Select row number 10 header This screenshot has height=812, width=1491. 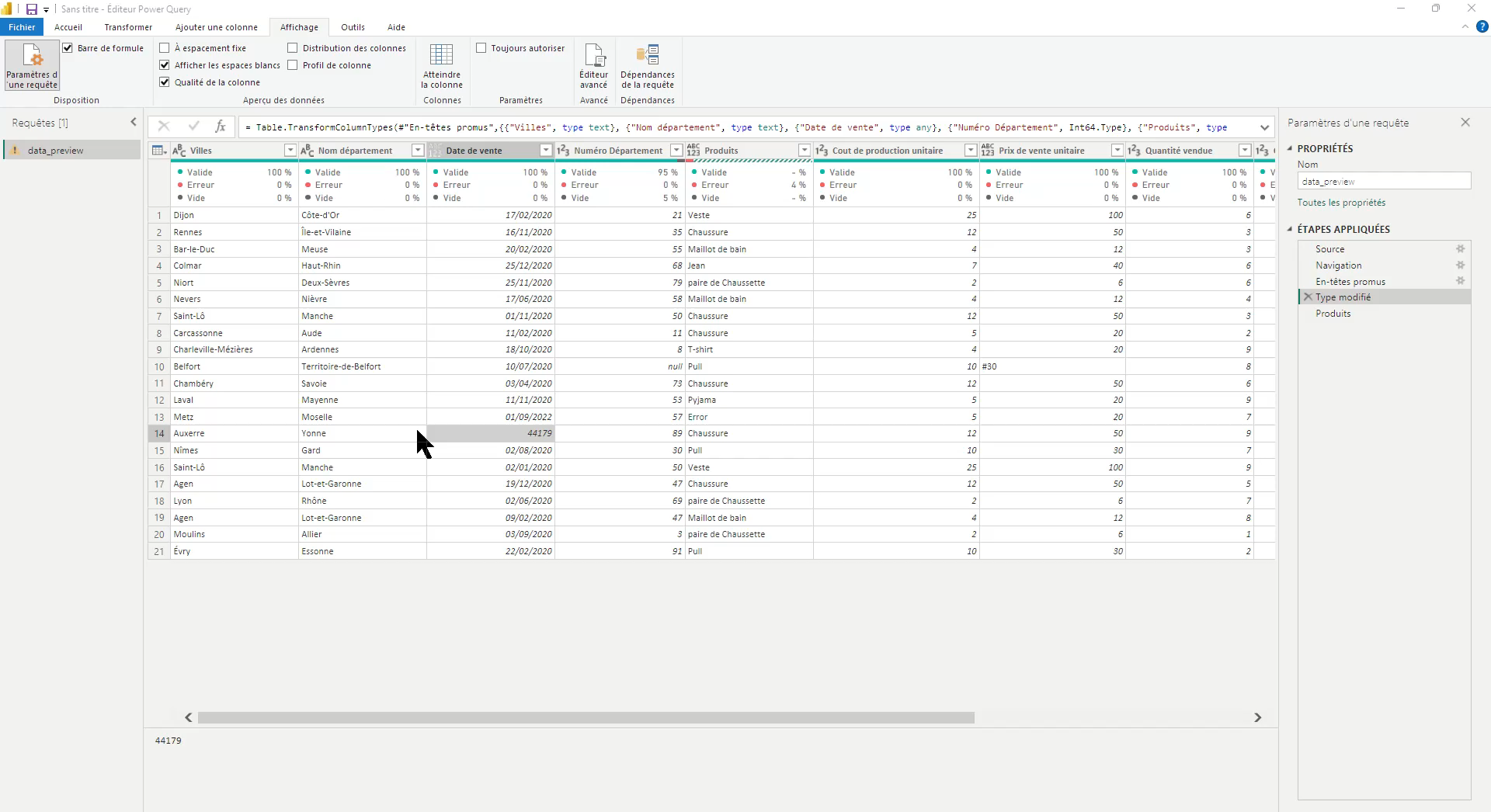159,366
